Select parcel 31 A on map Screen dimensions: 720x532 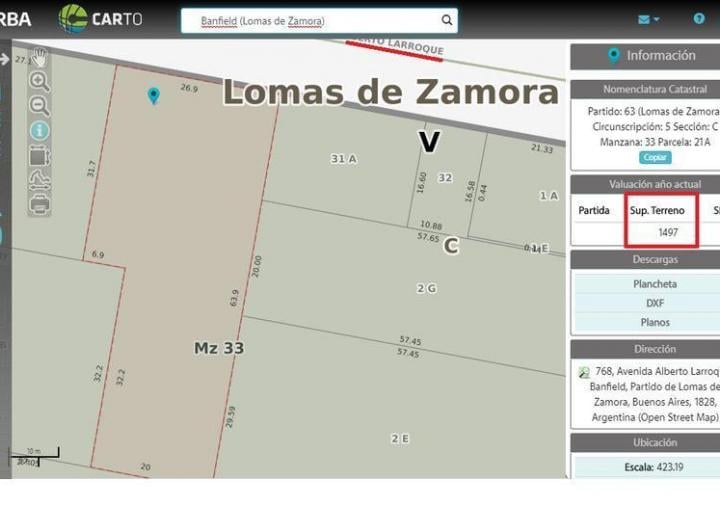click(343, 159)
